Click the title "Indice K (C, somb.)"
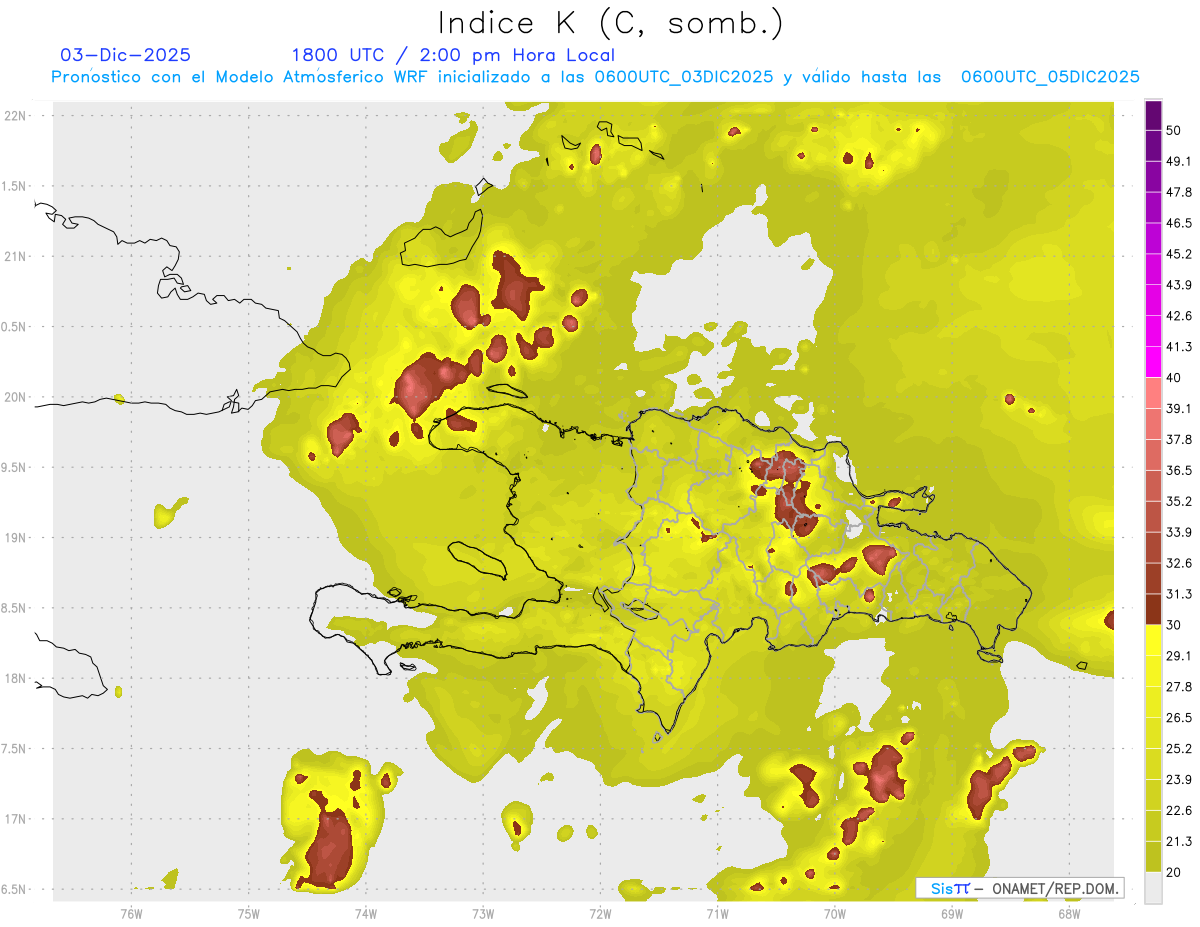Screen dimensions: 1200x927 tap(610, 23)
